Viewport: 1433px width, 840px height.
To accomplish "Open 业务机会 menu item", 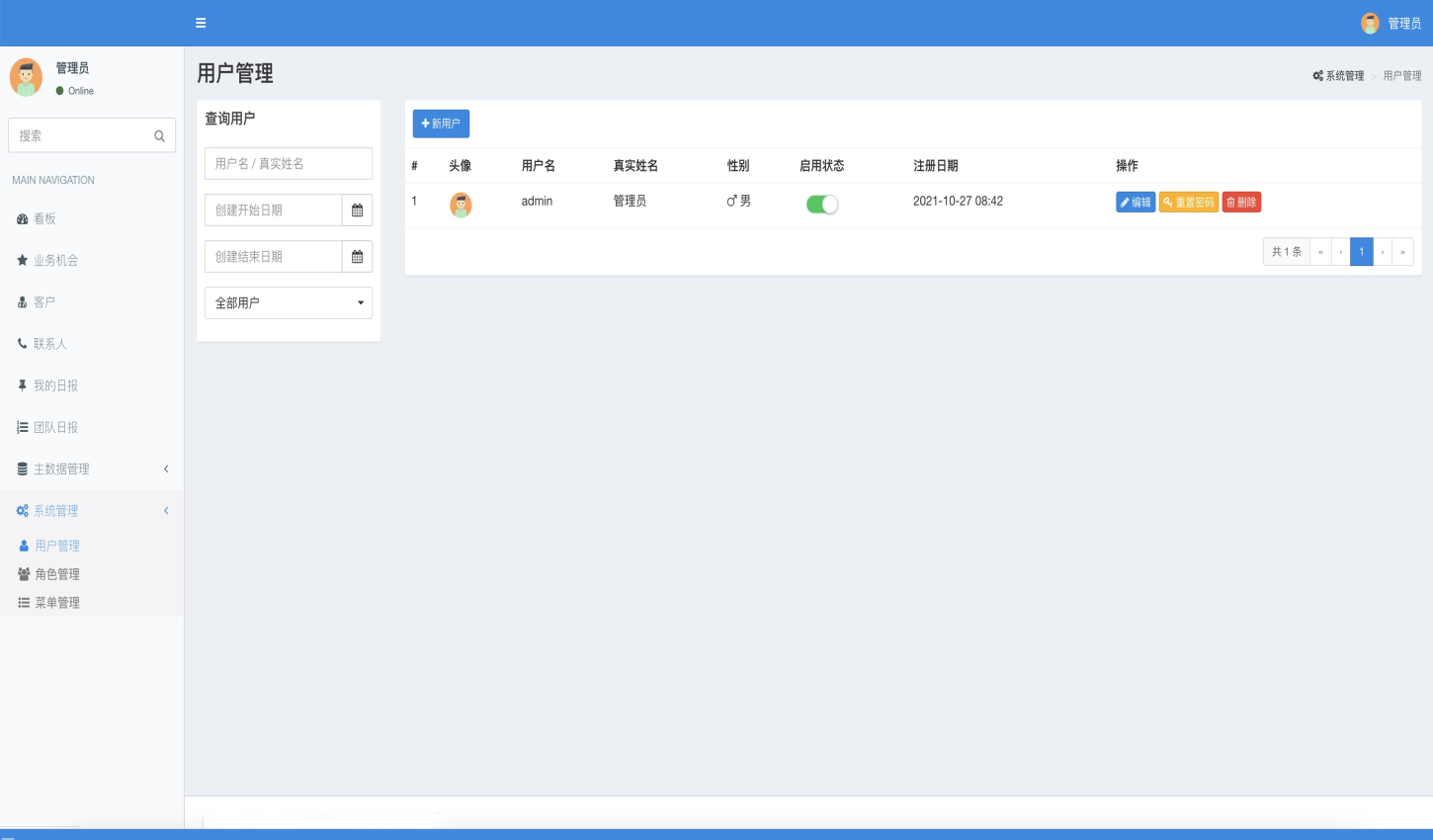I will (x=92, y=260).
